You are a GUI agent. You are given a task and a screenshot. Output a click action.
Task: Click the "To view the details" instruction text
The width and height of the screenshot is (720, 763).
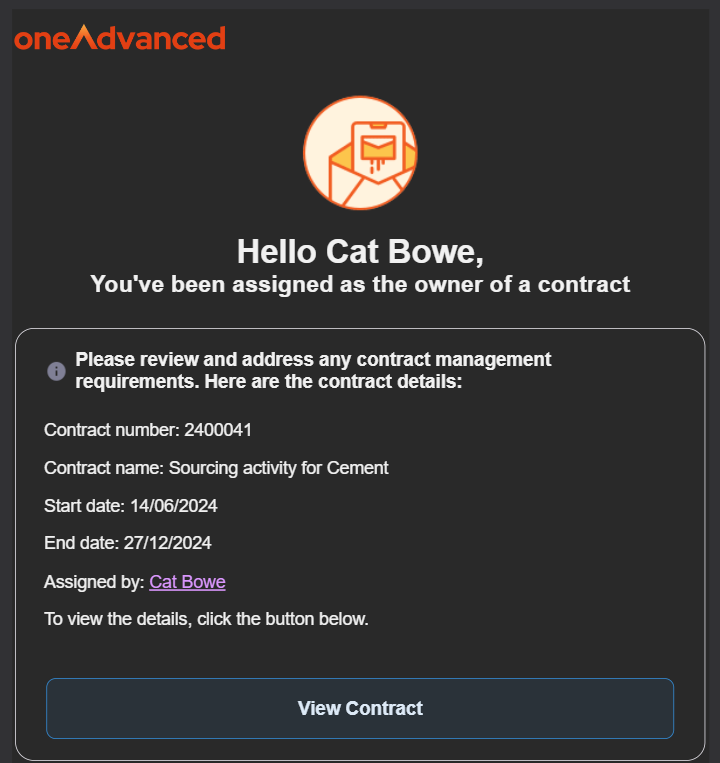206,619
